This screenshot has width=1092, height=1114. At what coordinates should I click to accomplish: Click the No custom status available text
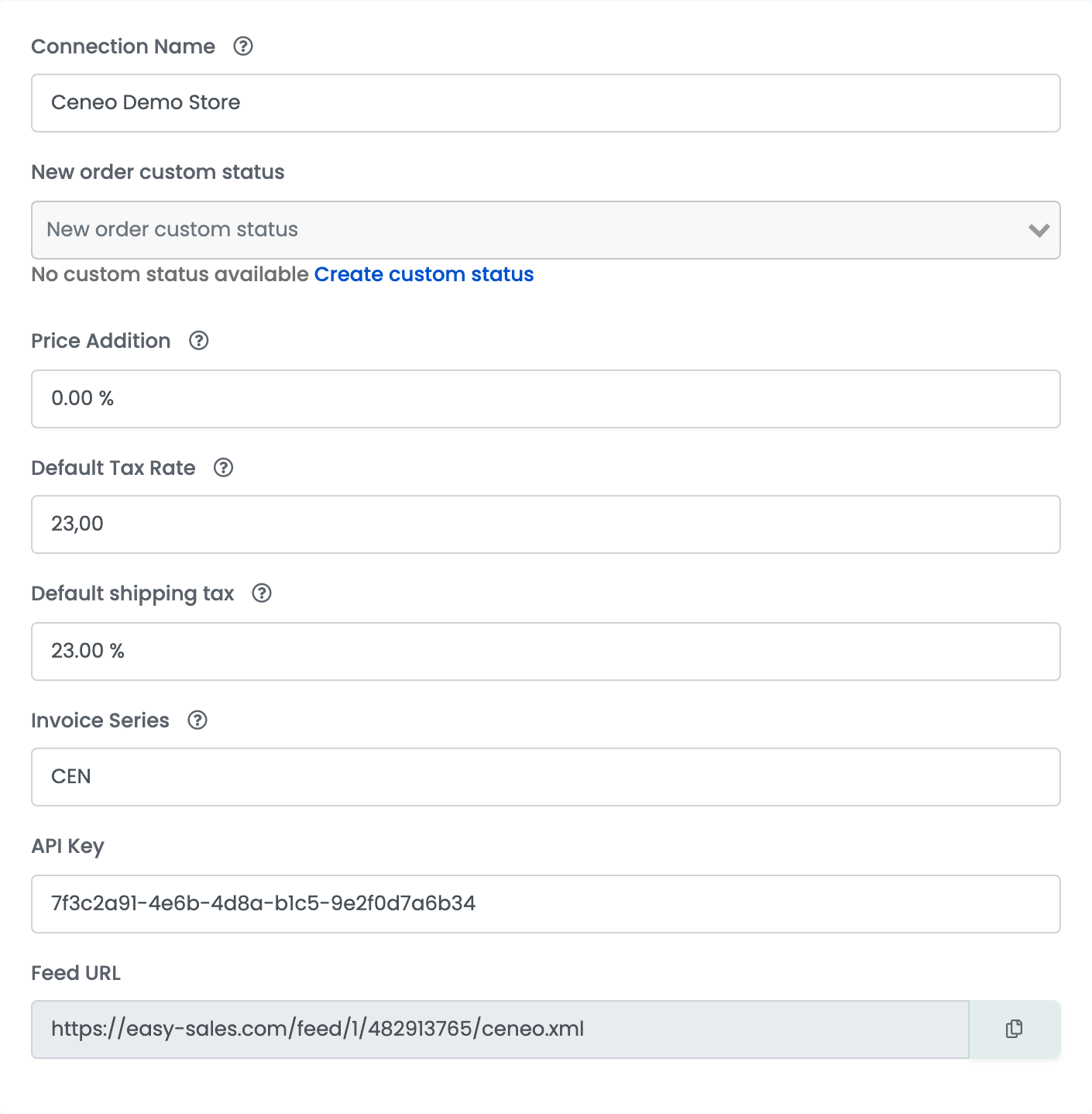(x=170, y=274)
